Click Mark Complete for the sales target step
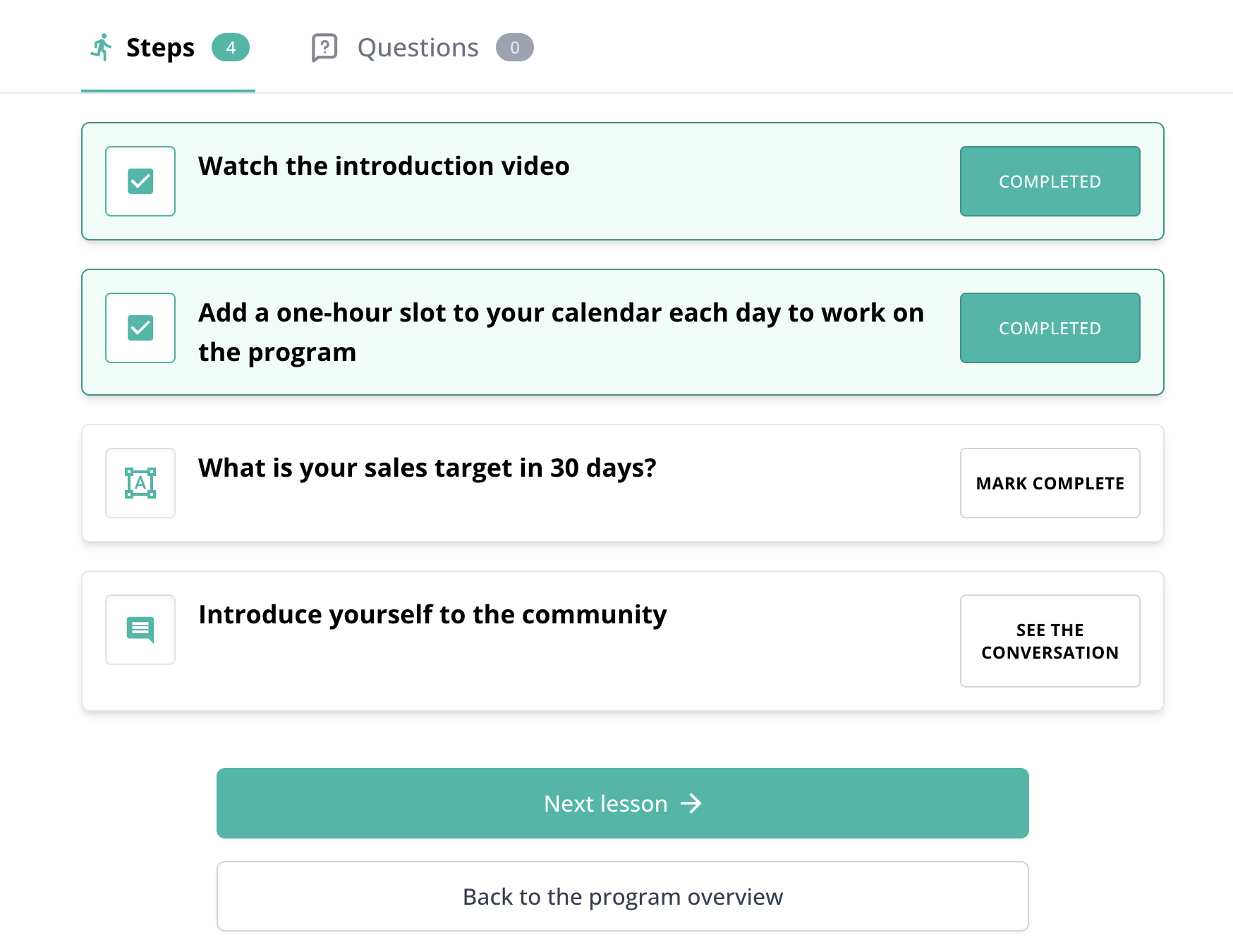This screenshot has height=952, width=1233. (x=1050, y=483)
